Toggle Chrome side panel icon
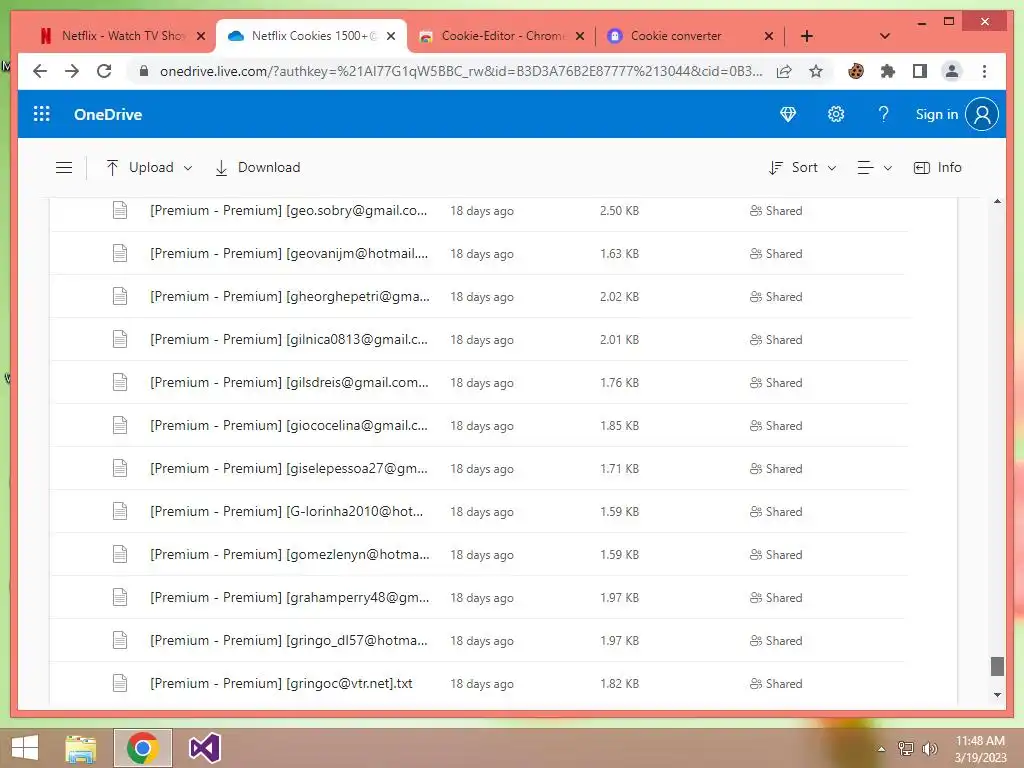 point(920,71)
